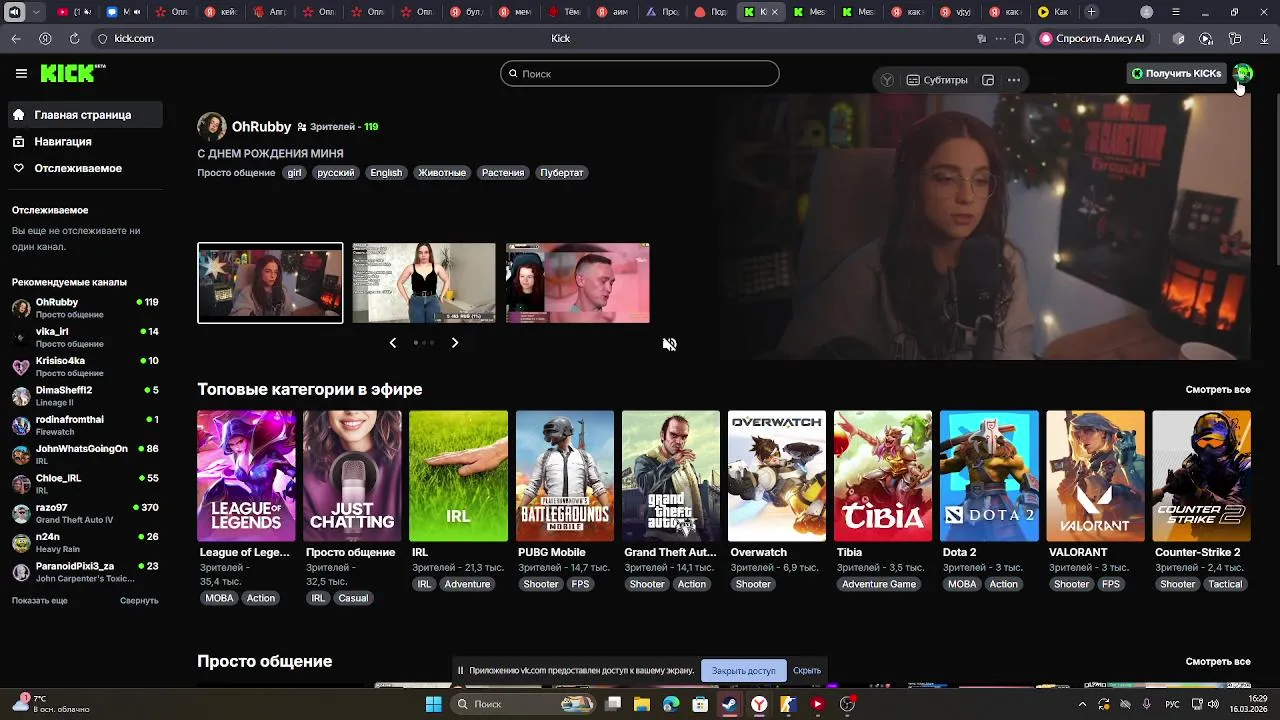Bookmark the page with the bookmark icon
Screen dimensions: 1280x720
tap(1019, 38)
